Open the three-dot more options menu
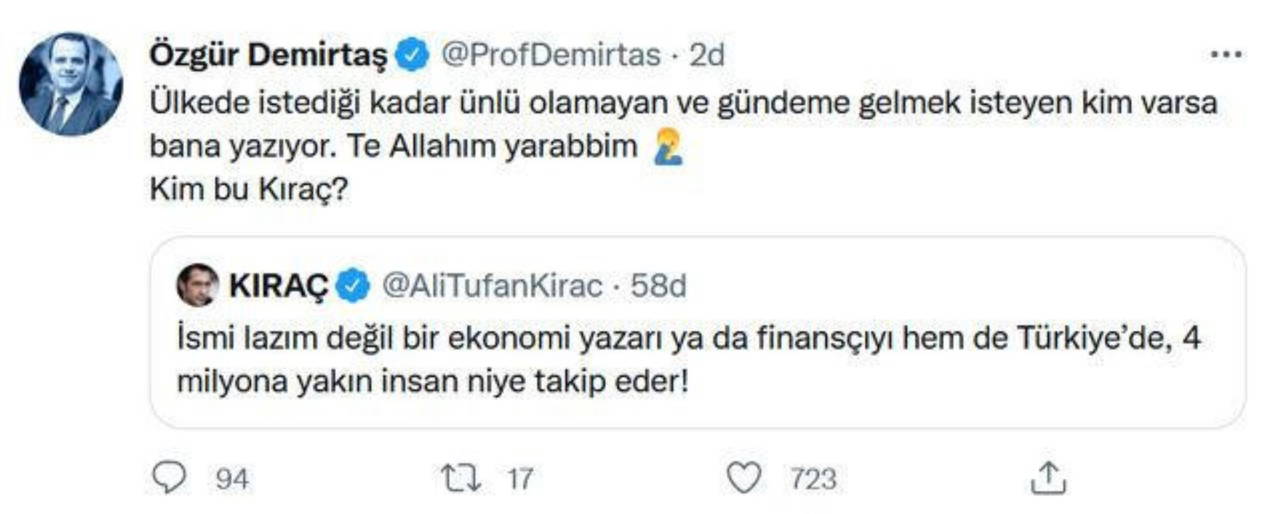 [x=1226, y=55]
